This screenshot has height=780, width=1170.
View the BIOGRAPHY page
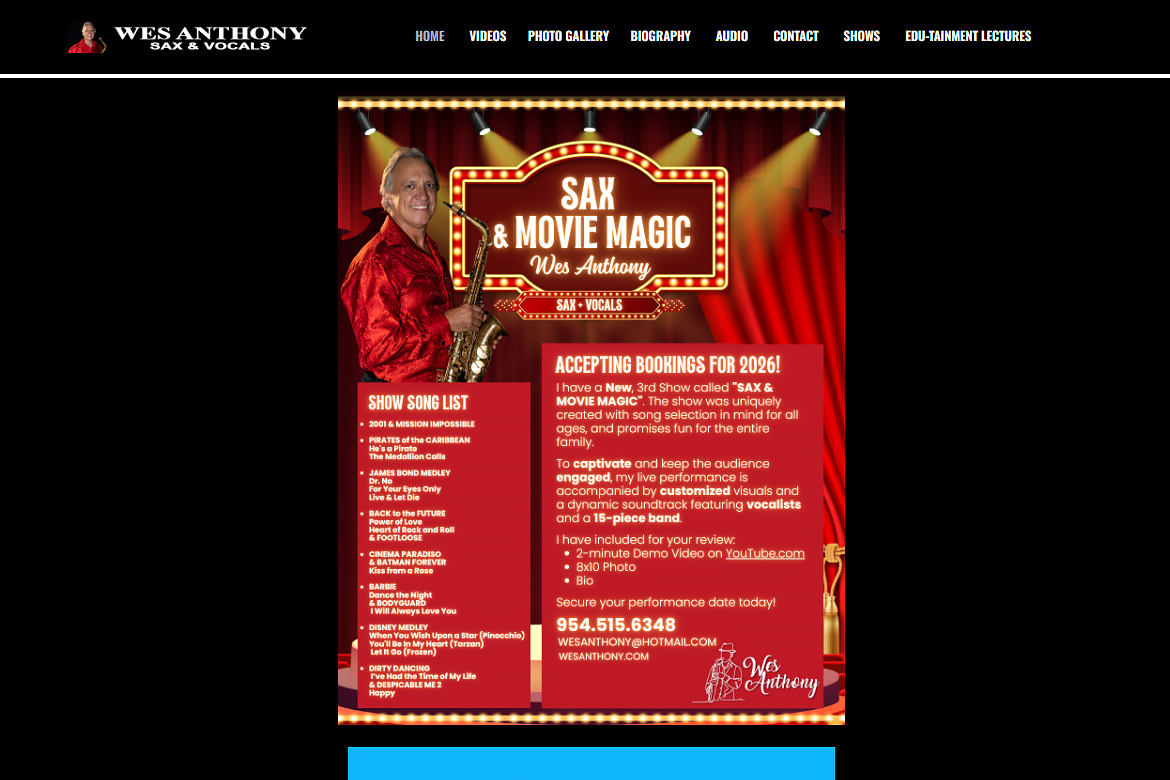pyautogui.click(x=660, y=35)
